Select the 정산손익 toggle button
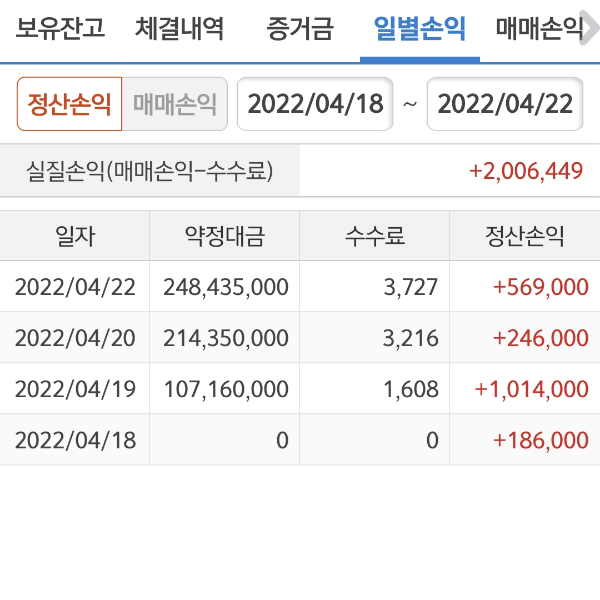This screenshot has width=600, height=600. click(x=69, y=105)
